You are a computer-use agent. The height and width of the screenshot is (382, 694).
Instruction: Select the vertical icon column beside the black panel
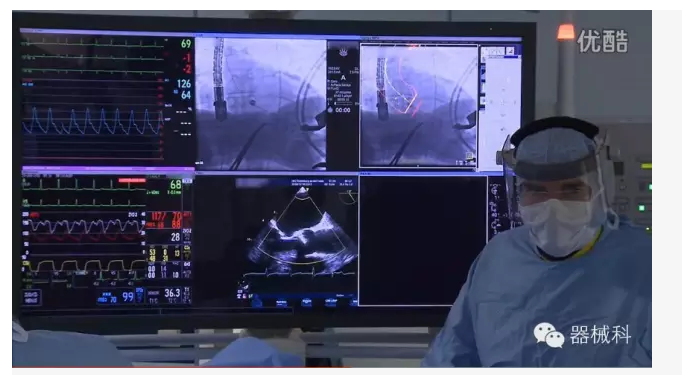pyautogui.click(x=494, y=208)
